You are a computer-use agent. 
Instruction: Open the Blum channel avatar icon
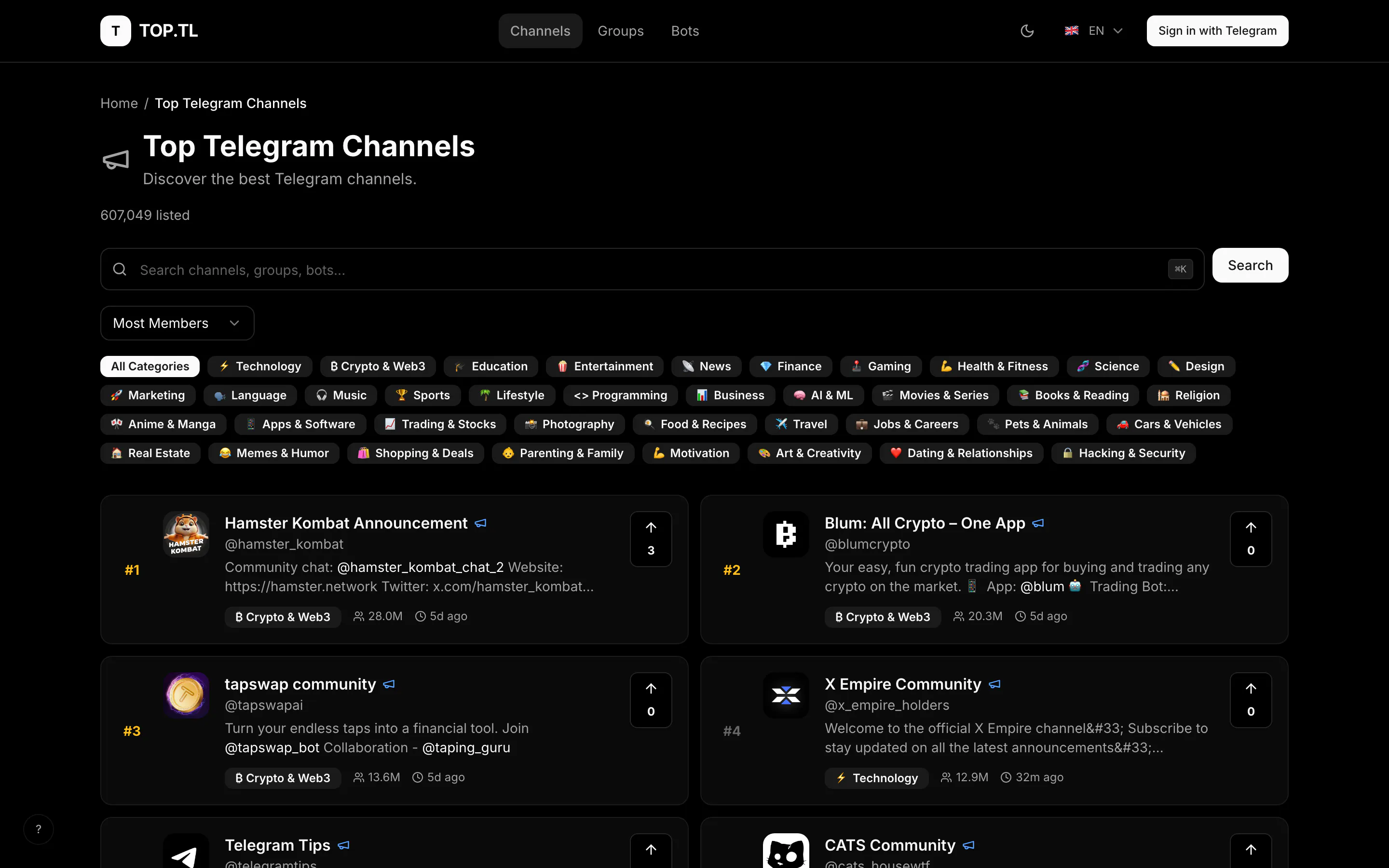[786, 534]
